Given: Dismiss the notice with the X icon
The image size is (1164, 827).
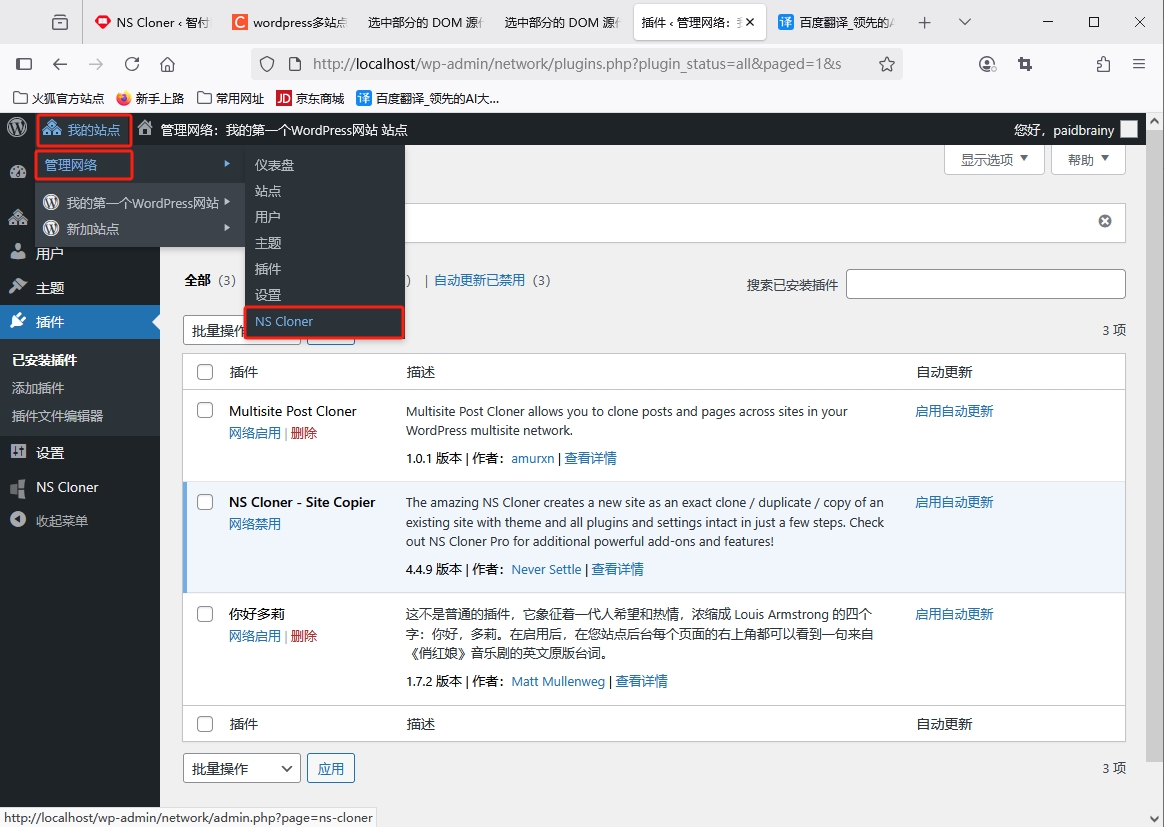Looking at the screenshot, I should click(x=1105, y=221).
